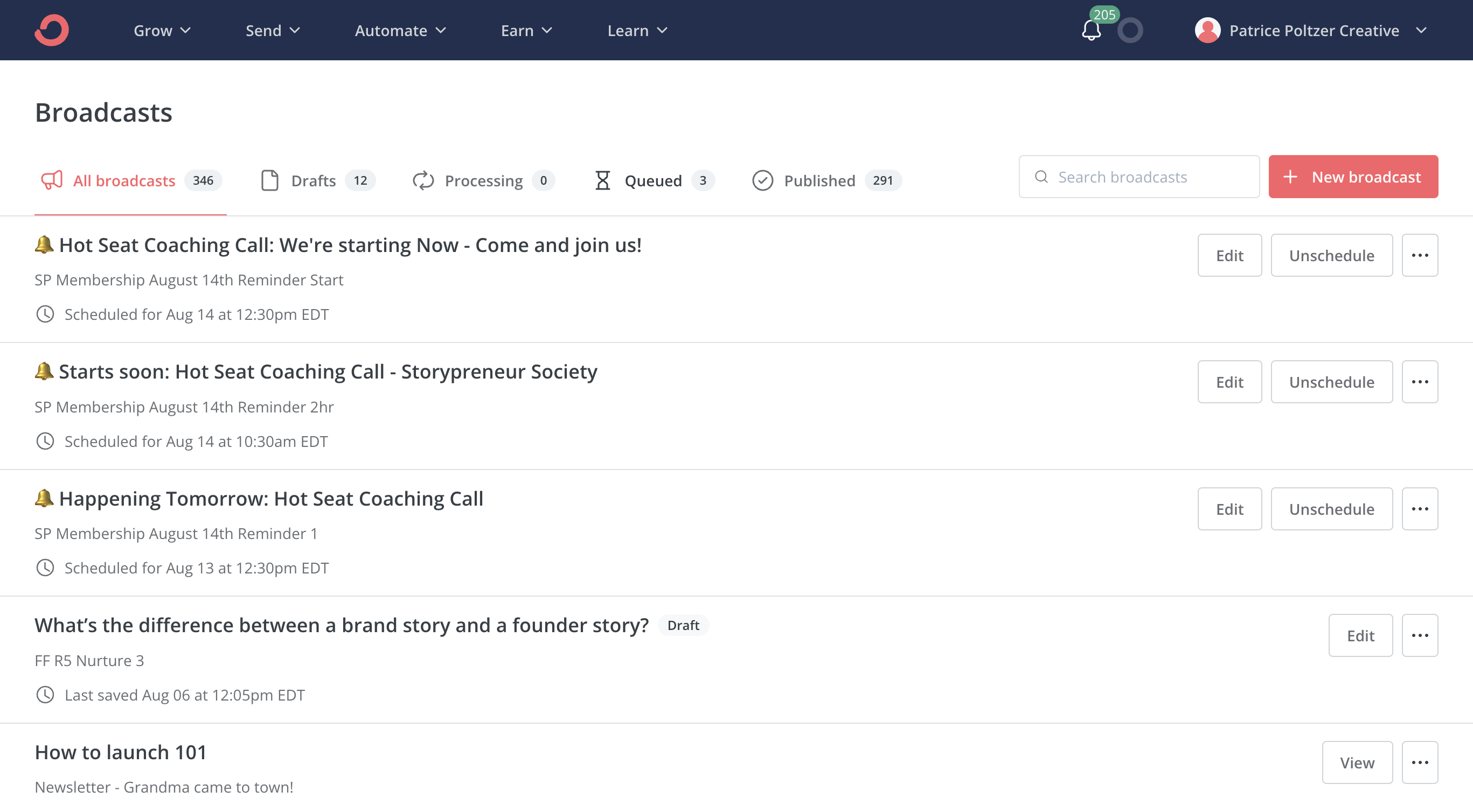Focus the Search broadcasts field

(1139, 177)
